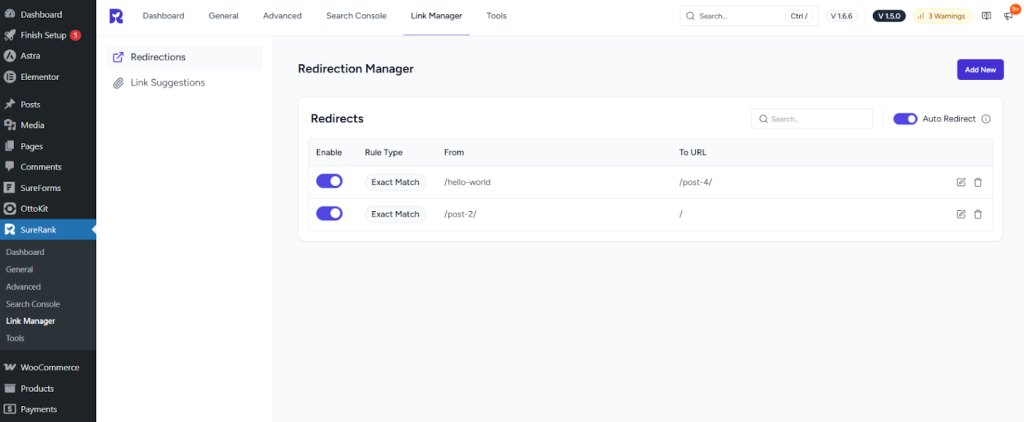This screenshot has height=422, width=1024.
Task: Click the V 1.6.6 version badge
Action: (841, 16)
